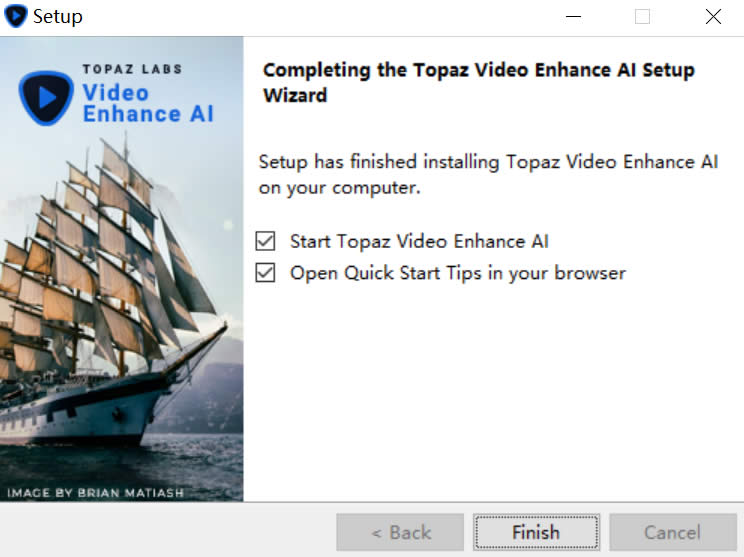Viewport: 744px width, 557px height.
Task: Click the Cancel button
Action: tap(673, 532)
